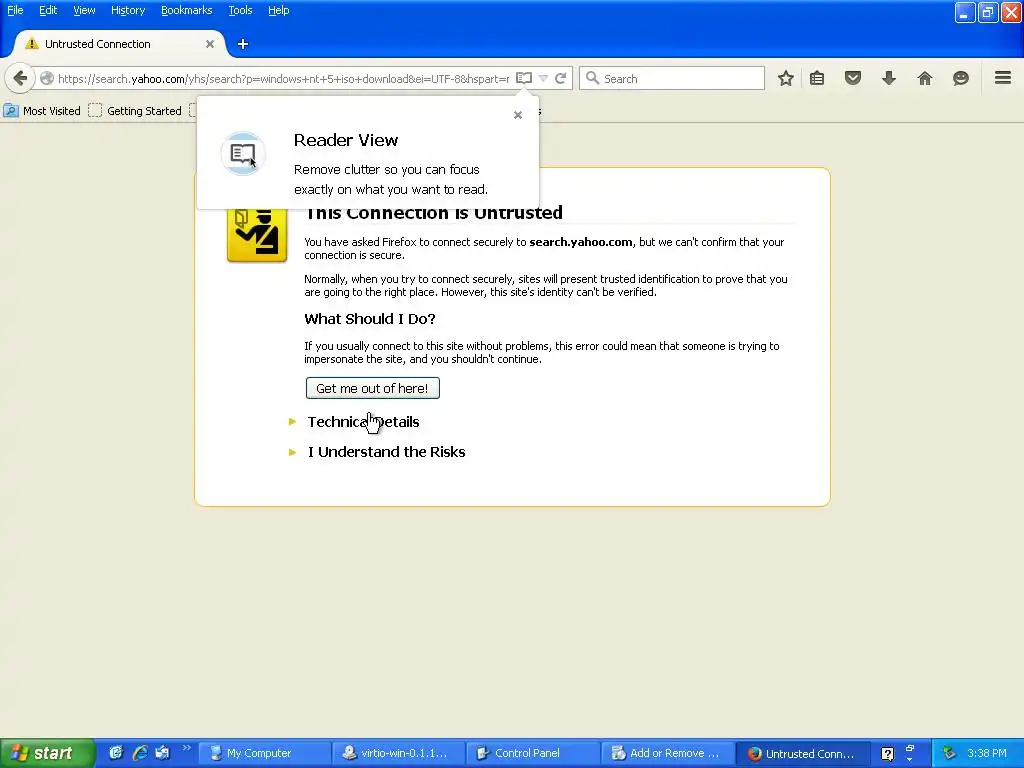Image resolution: width=1024 pixels, height=768 pixels.
Task: Open the Windows start menu
Action: [47, 753]
